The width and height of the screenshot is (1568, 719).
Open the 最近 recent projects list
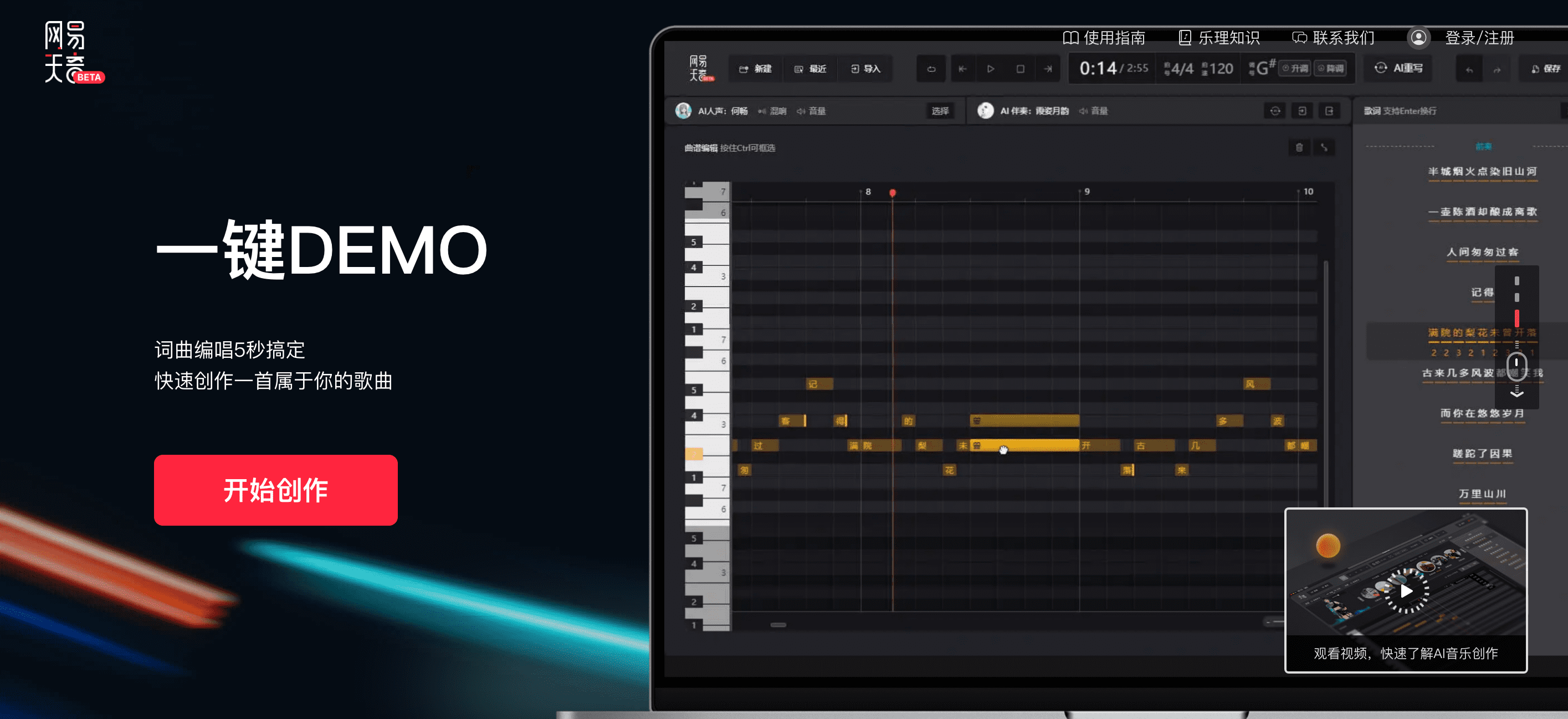pos(811,69)
